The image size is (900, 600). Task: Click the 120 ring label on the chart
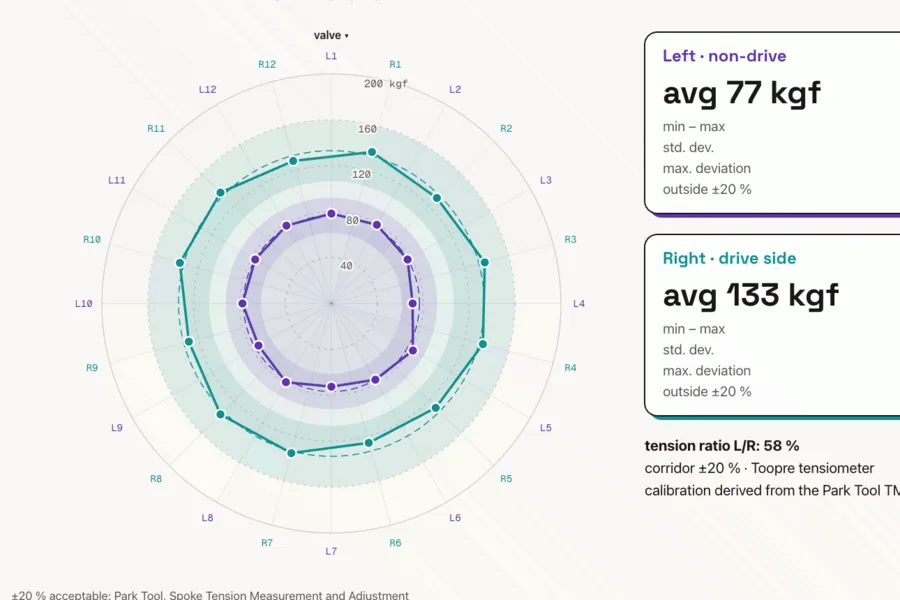pyautogui.click(x=361, y=174)
